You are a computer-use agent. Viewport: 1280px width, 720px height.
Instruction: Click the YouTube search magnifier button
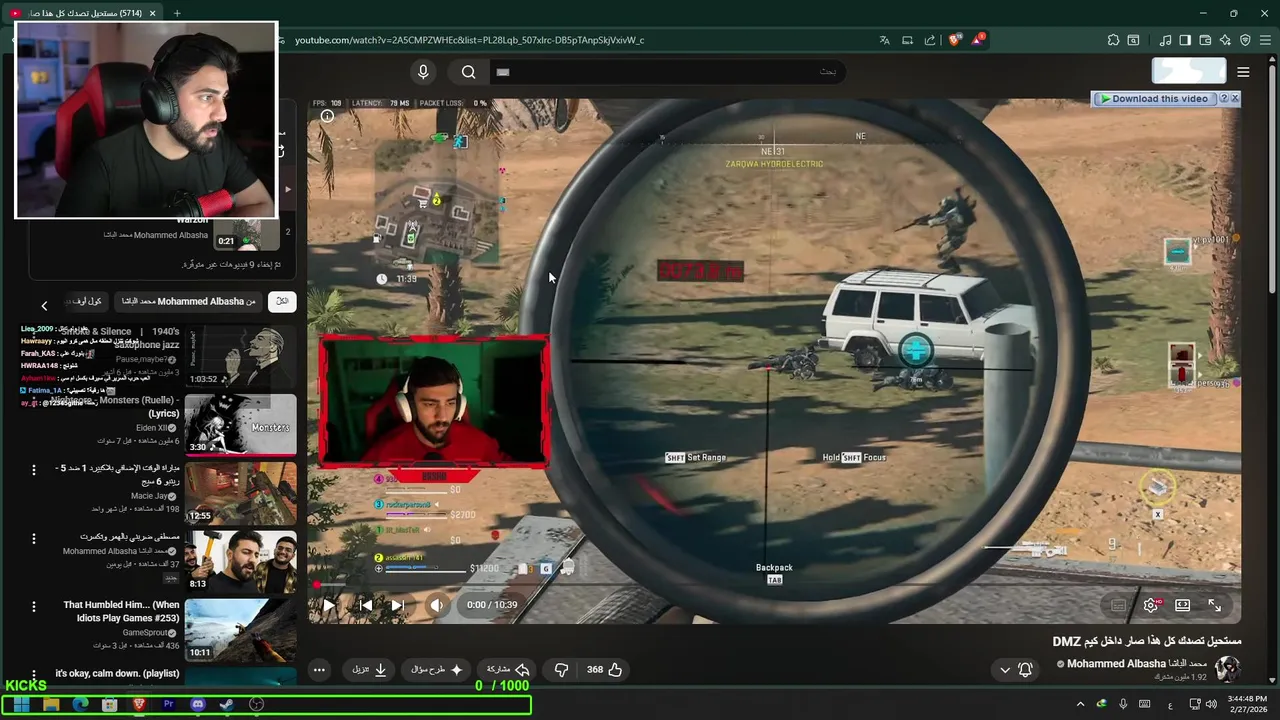468,72
